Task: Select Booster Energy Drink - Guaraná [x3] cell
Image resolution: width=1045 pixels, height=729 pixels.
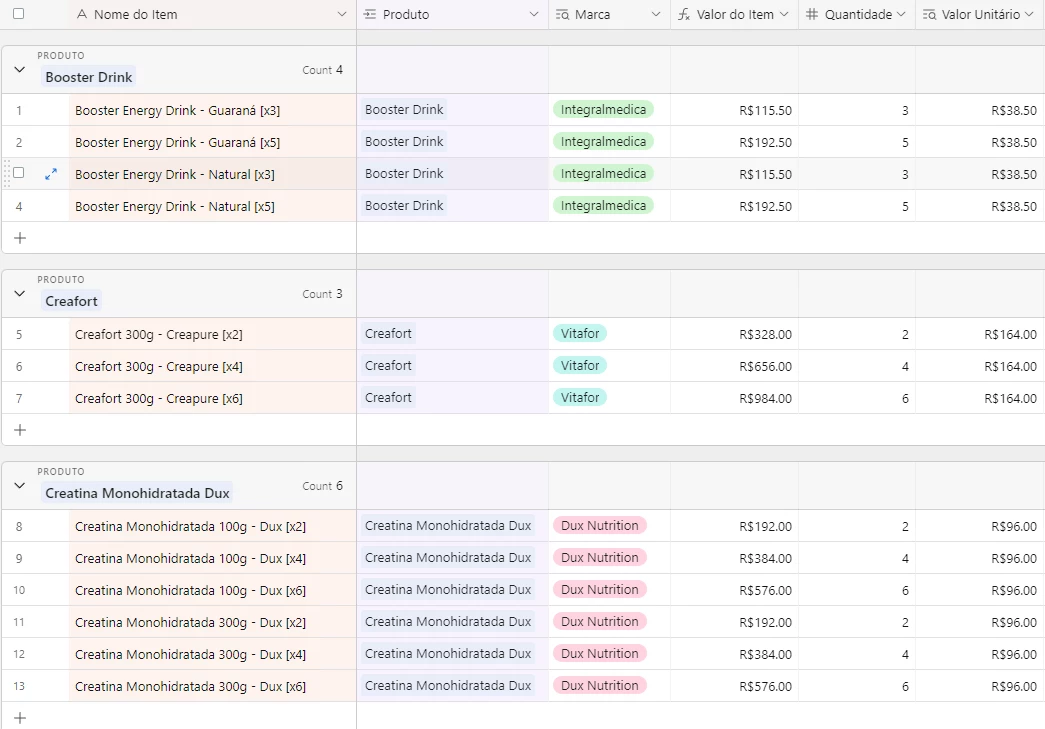Action: point(213,110)
